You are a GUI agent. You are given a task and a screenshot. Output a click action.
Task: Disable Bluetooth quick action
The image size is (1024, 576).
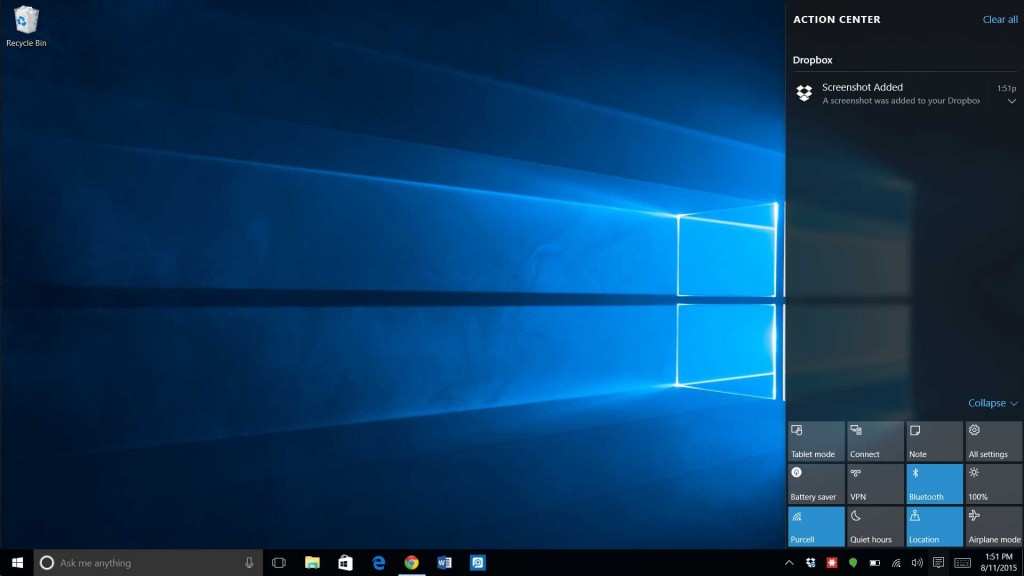(934, 483)
